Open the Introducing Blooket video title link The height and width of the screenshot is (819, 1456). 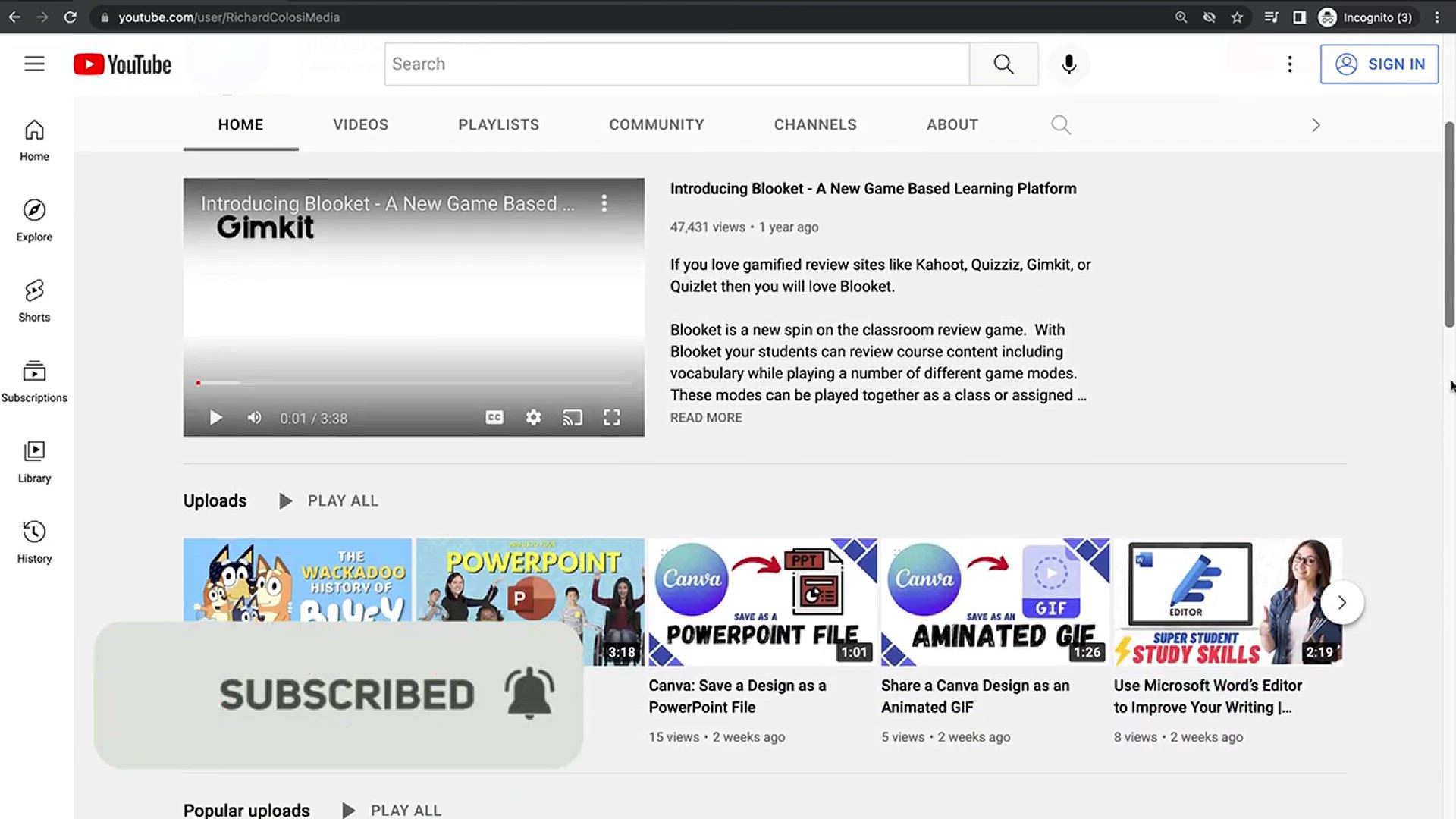coord(873,188)
